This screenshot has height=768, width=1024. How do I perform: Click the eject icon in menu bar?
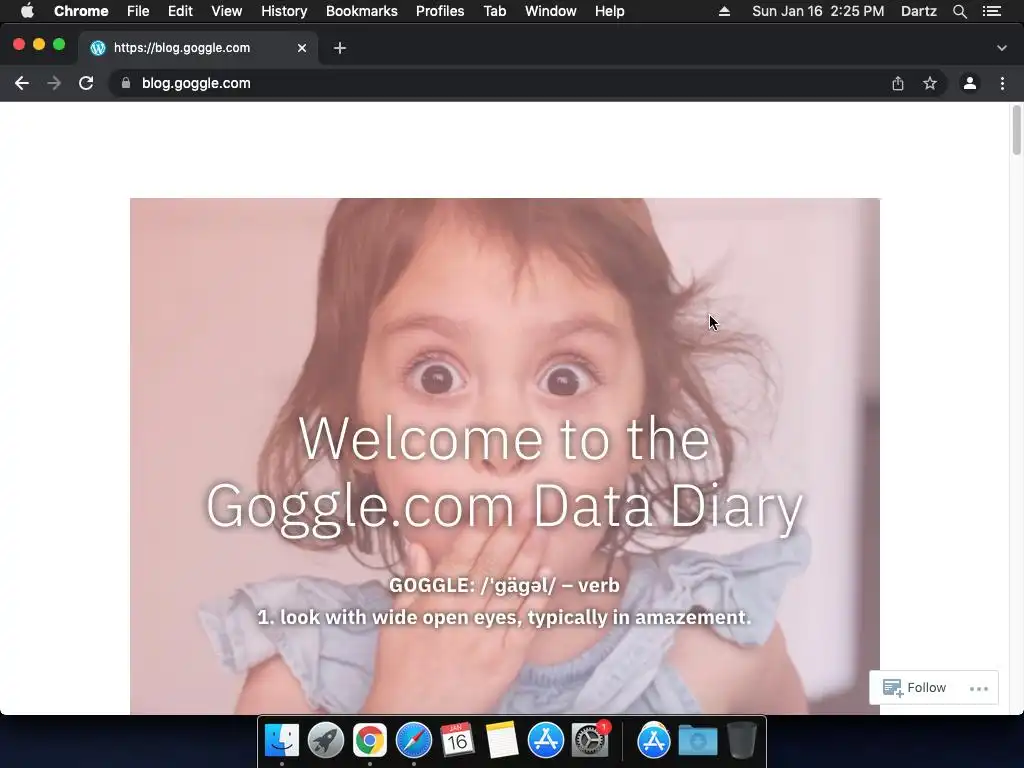(x=724, y=11)
